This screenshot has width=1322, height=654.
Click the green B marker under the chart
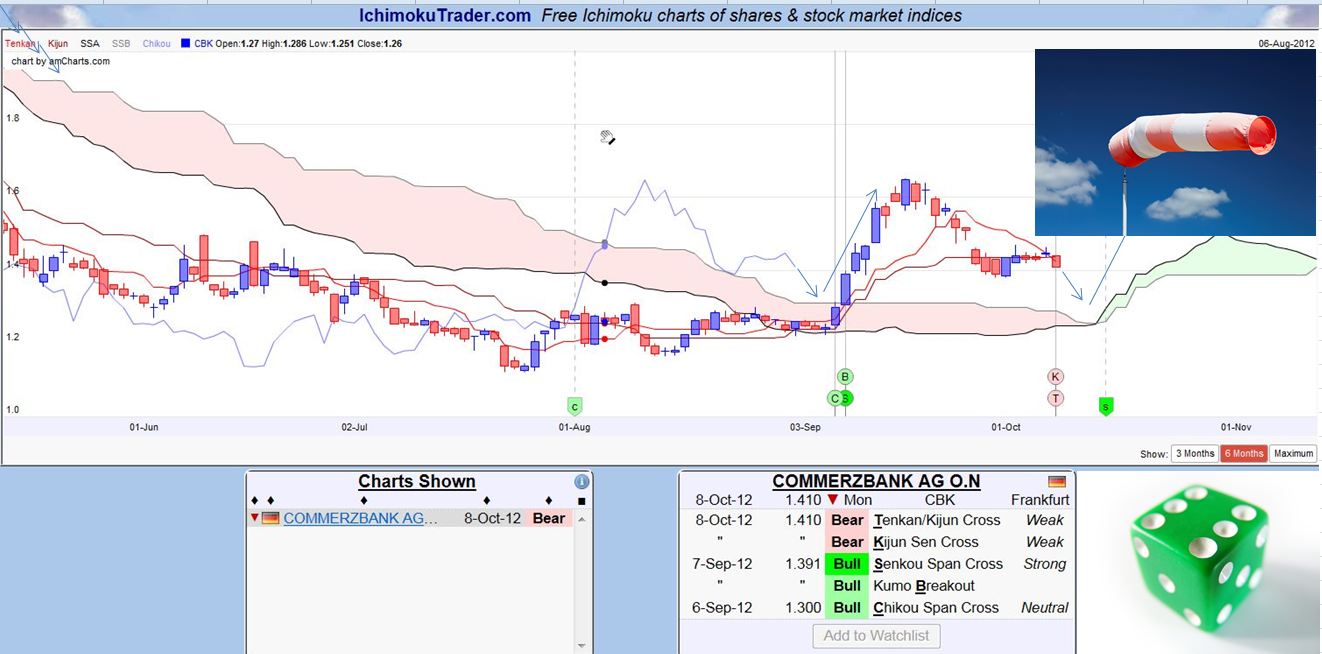coord(845,377)
